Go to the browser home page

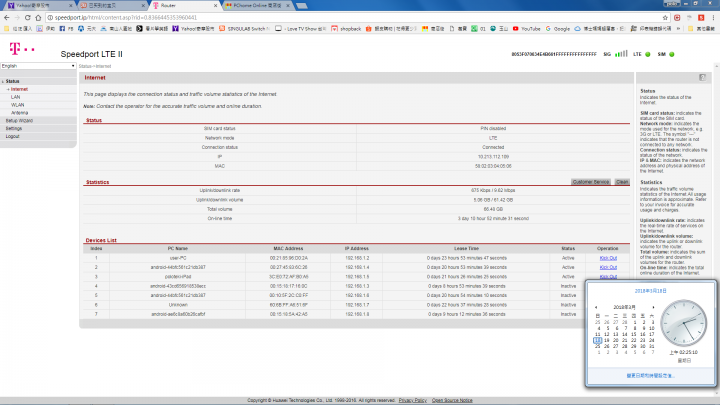click(38, 17)
